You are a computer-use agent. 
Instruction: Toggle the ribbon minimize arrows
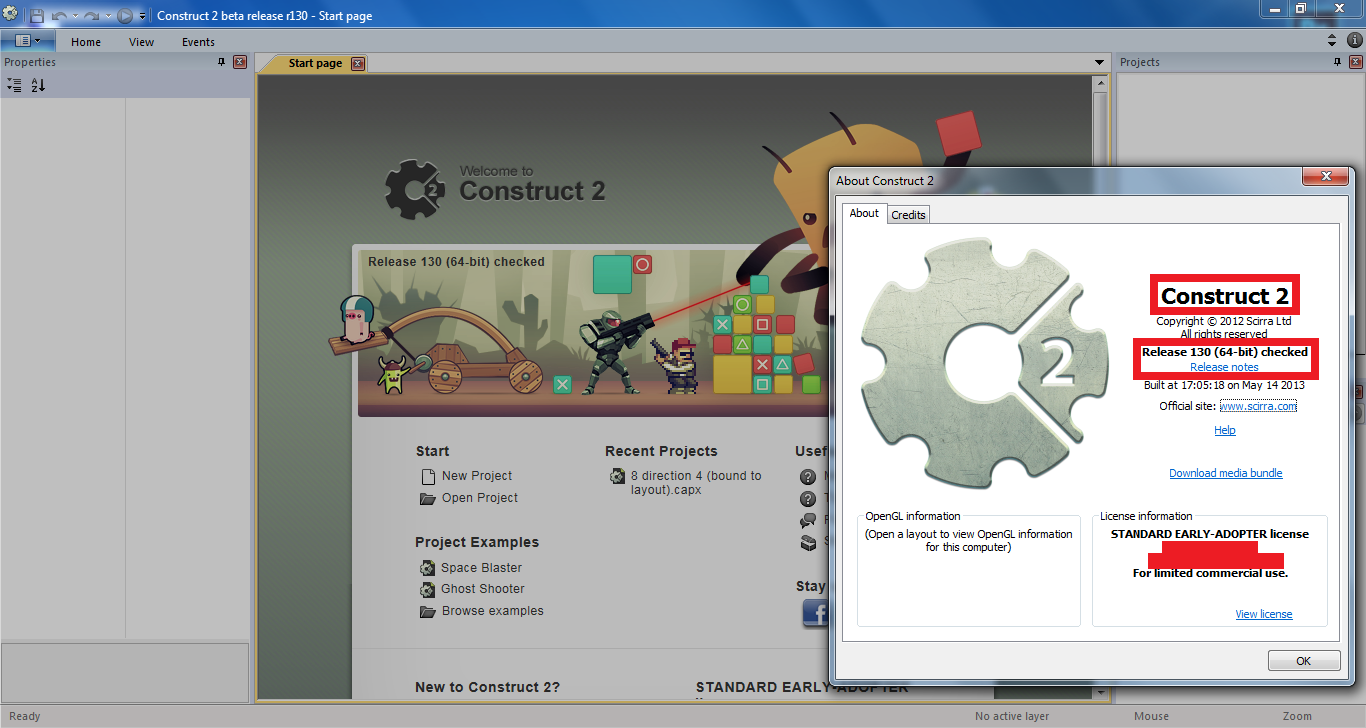coord(1332,41)
